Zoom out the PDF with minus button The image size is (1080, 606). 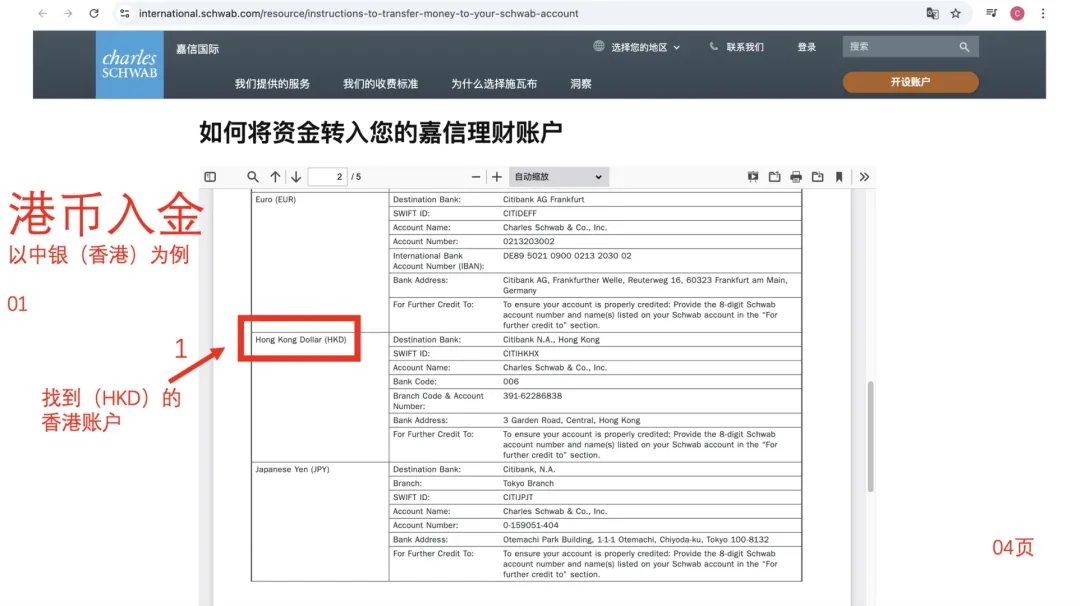(x=475, y=177)
